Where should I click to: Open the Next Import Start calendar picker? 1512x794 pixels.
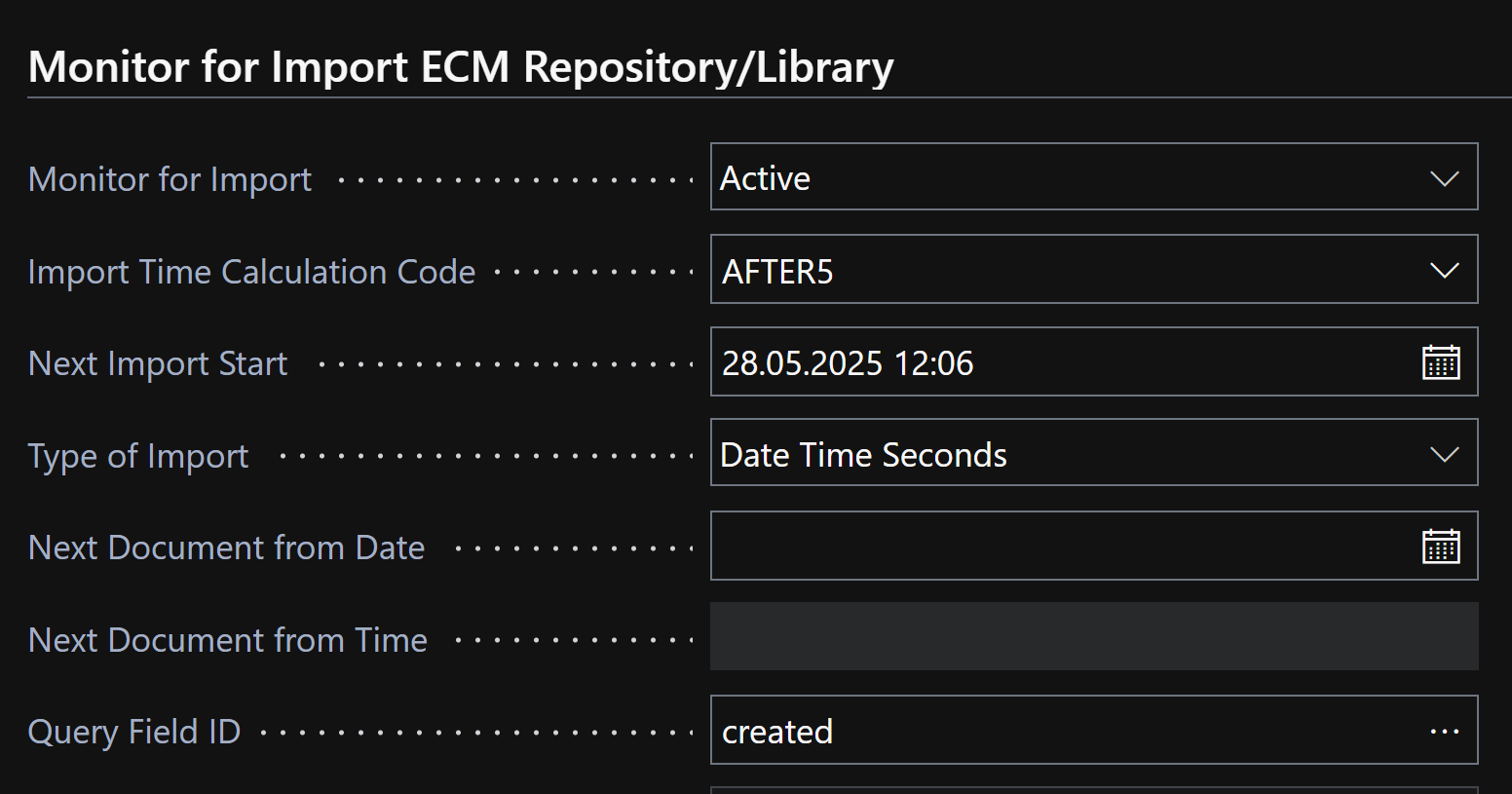coord(1441,362)
